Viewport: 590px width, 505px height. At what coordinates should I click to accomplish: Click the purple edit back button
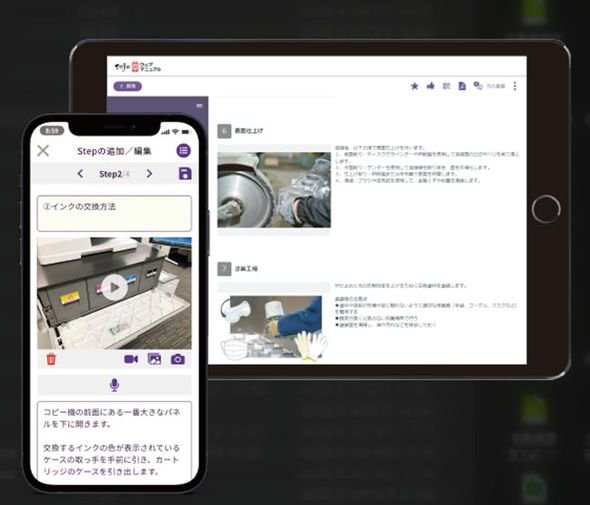tap(128, 86)
